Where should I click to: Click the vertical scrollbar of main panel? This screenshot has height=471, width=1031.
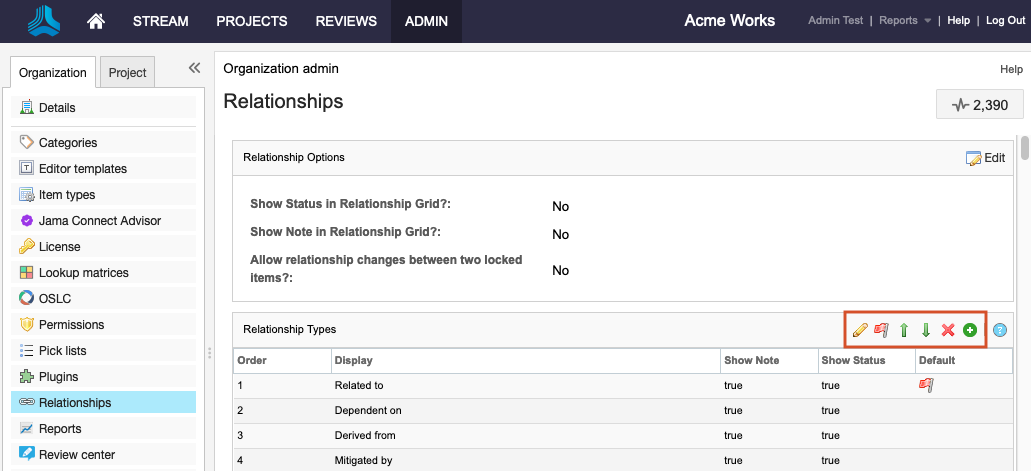point(1024,147)
